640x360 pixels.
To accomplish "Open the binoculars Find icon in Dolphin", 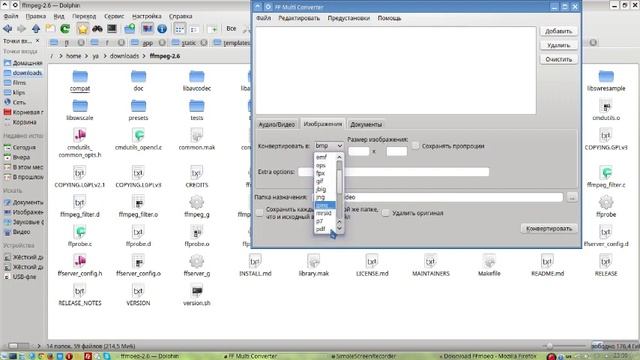I will click(x=97, y=29).
